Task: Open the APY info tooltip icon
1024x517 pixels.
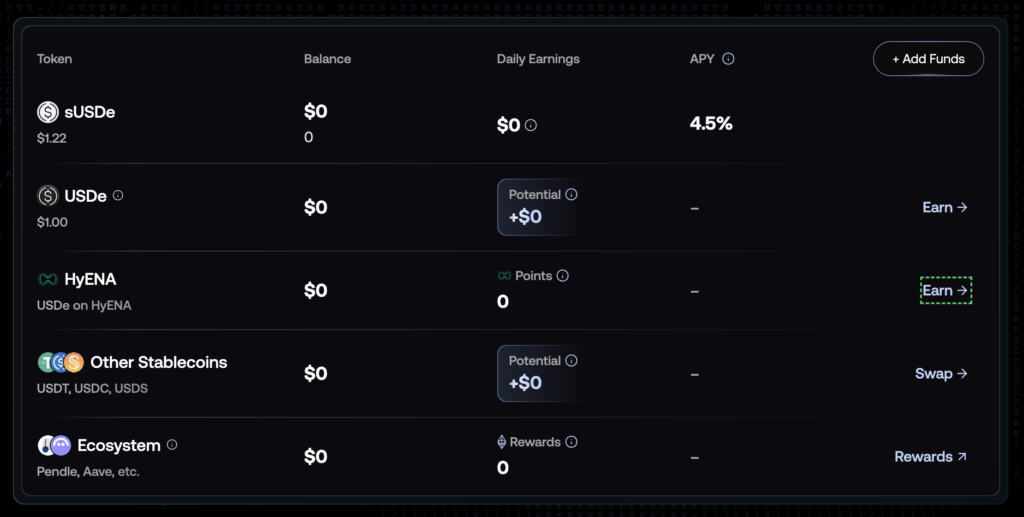Action: 728,59
